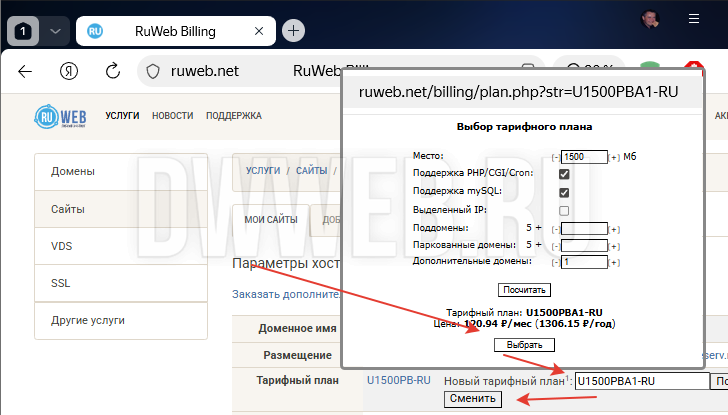The image size is (728, 415).
Task: Open the НОВОСТИ menu item
Action: pyautogui.click(x=173, y=116)
